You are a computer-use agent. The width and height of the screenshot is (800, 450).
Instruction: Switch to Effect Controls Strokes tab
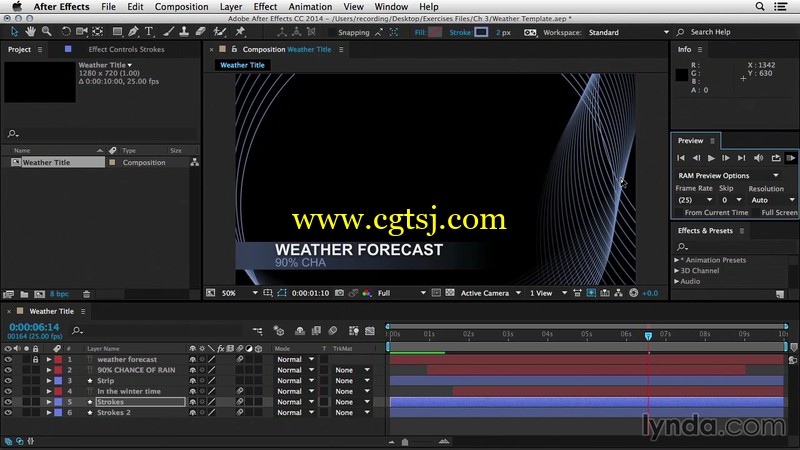pyautogui.click(x=126, y=49)
